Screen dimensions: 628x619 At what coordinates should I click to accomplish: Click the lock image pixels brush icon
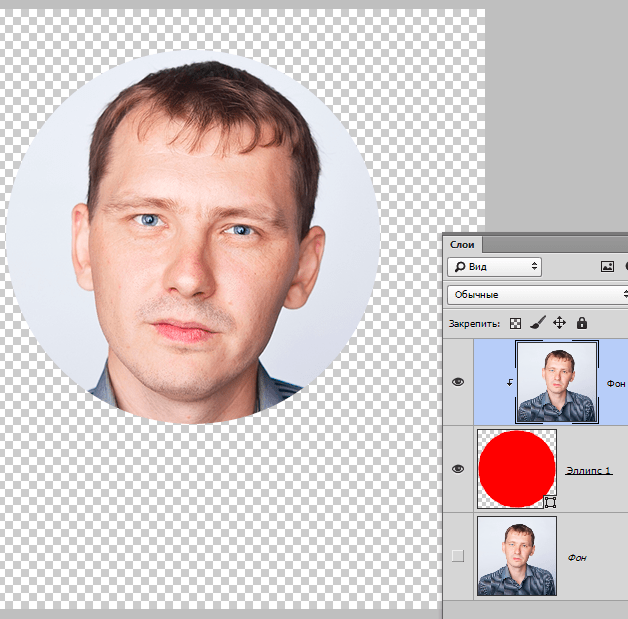537,323
